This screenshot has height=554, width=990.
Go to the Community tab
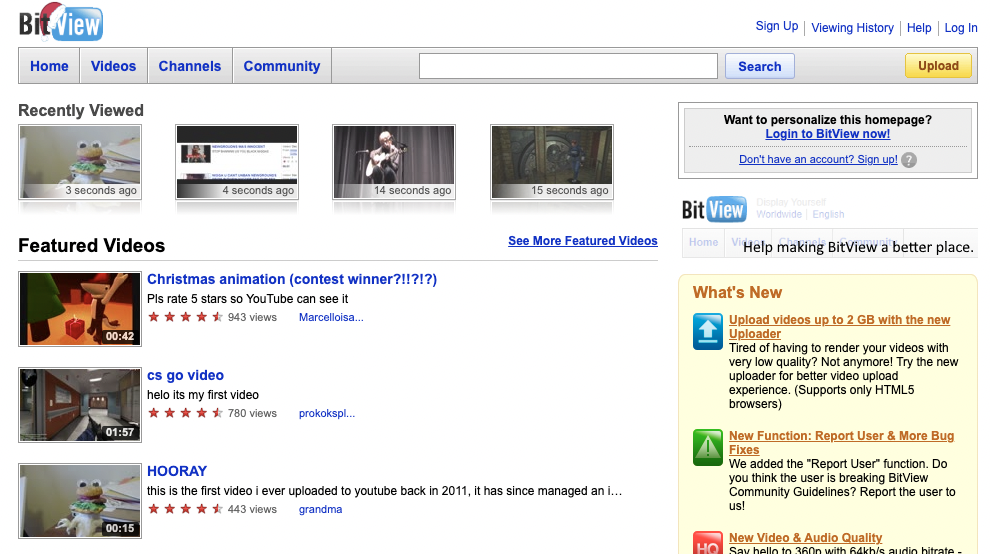(282, 66)
